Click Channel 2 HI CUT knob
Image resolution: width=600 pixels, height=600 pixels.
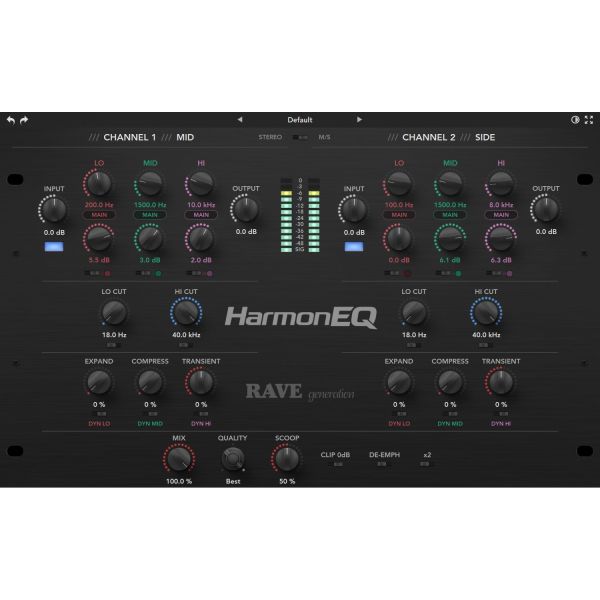coord(486,313)
